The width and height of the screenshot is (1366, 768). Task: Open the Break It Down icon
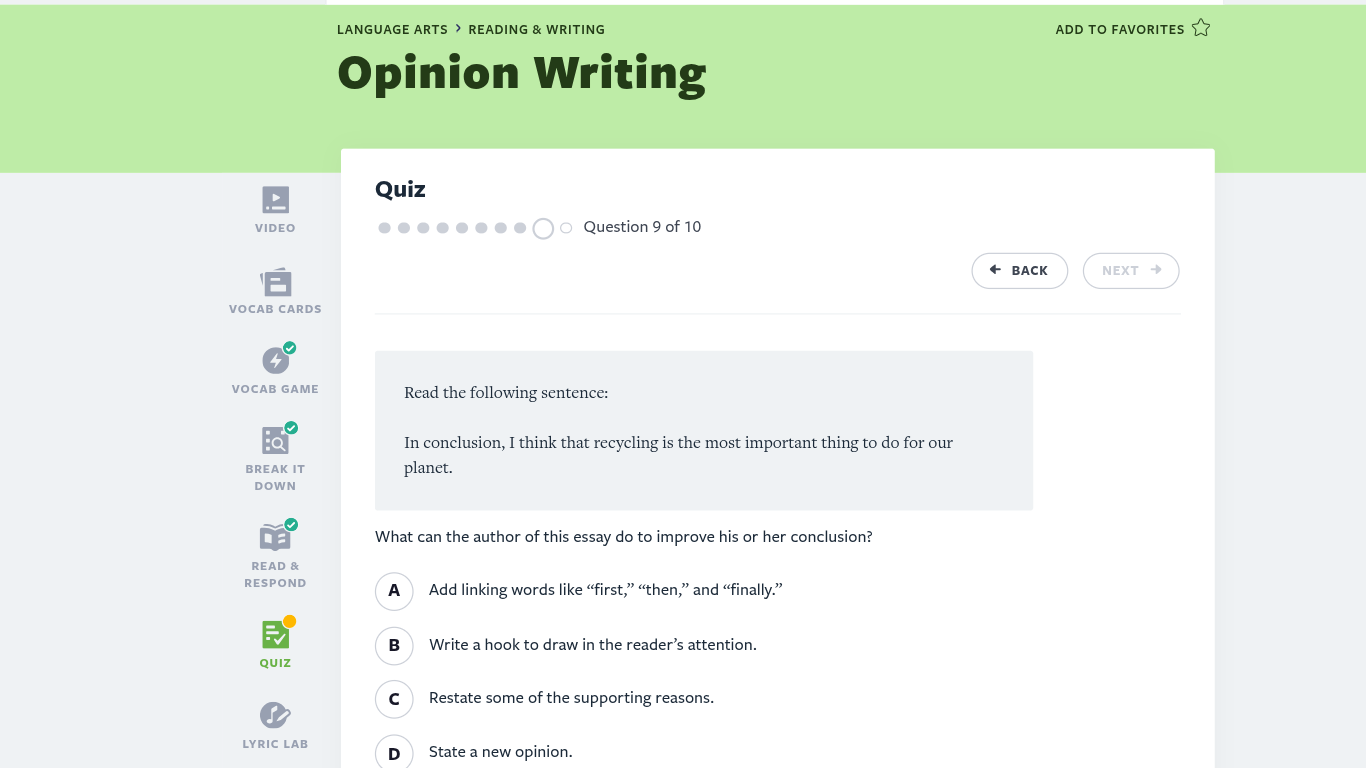pos(275,440)
